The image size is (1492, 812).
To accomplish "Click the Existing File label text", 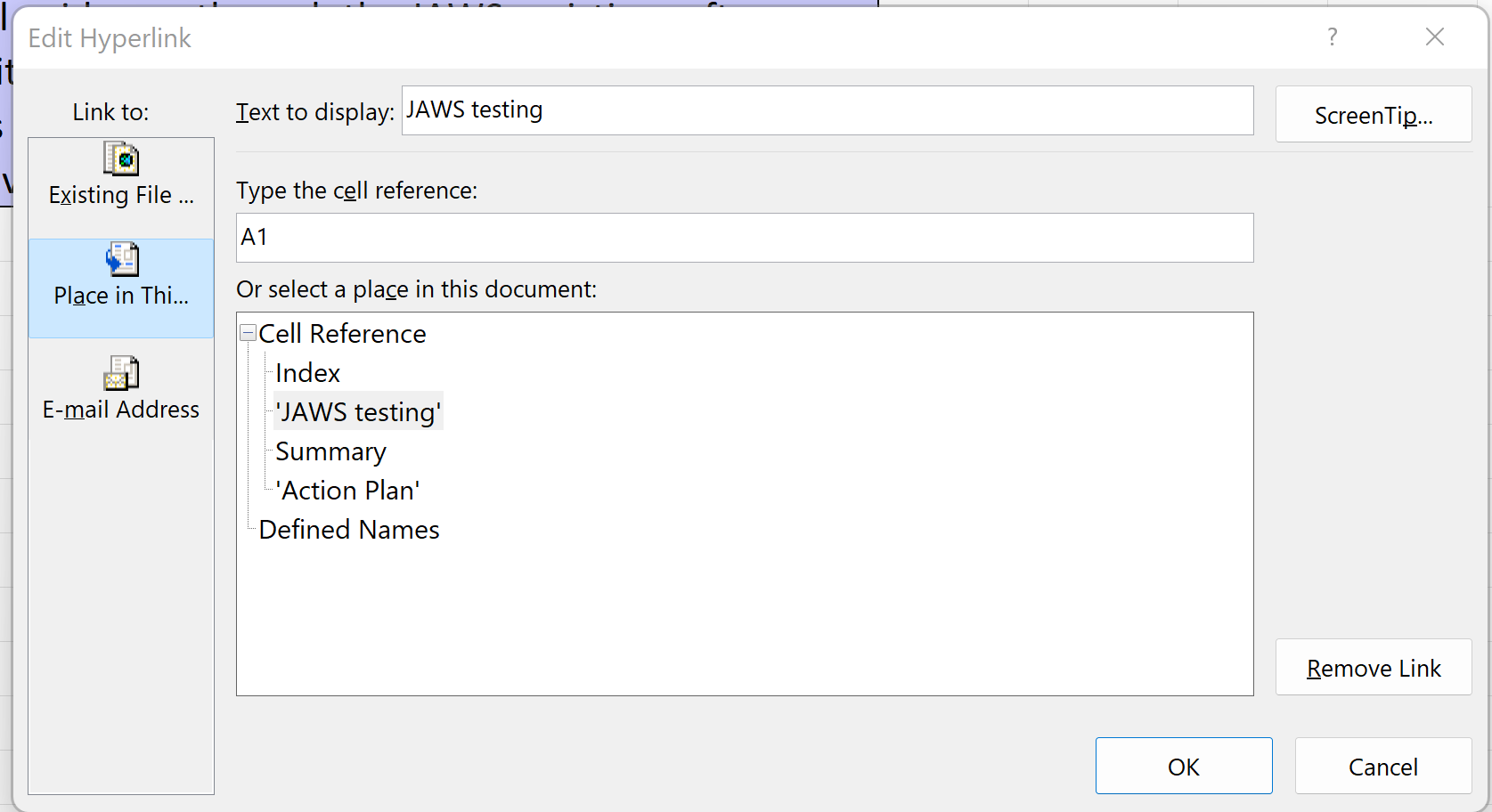I will 121,195.
